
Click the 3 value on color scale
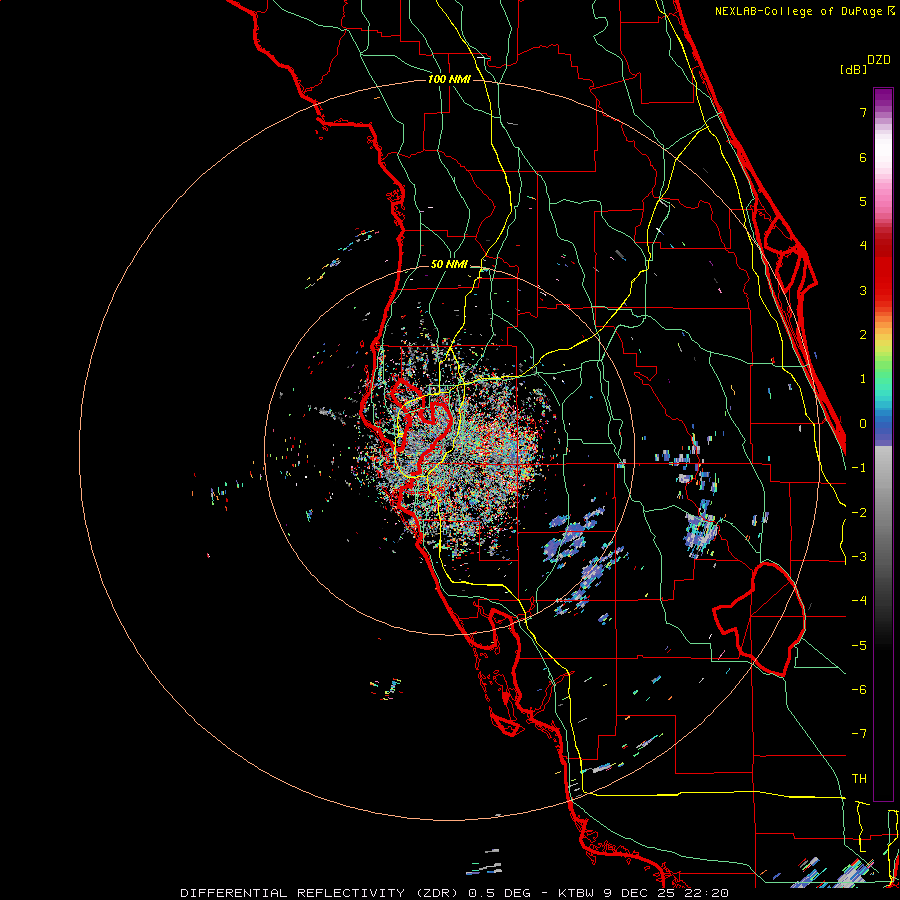coord(863,290)
